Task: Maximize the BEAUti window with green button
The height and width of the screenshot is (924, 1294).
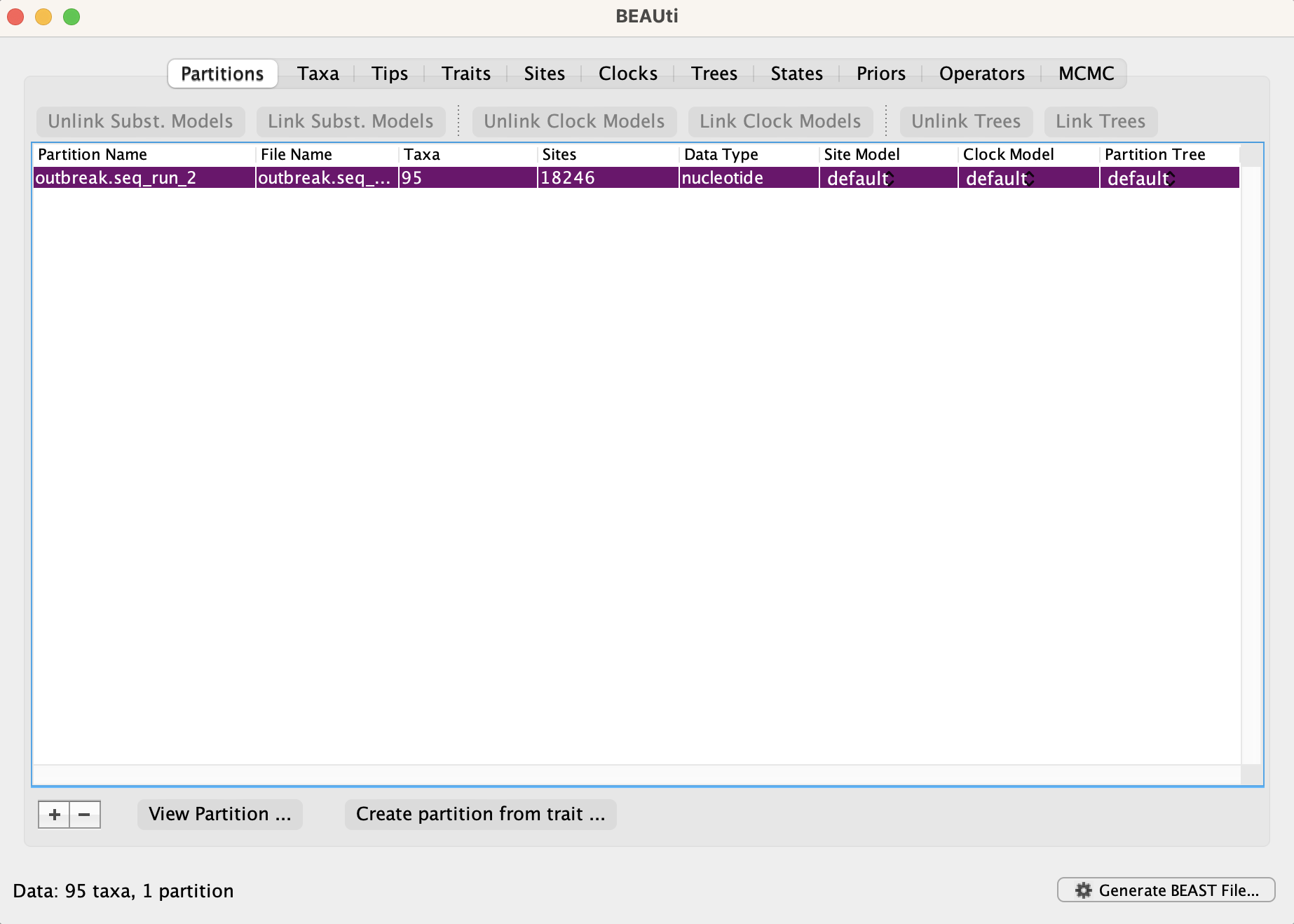Action: tap(71, 16)
